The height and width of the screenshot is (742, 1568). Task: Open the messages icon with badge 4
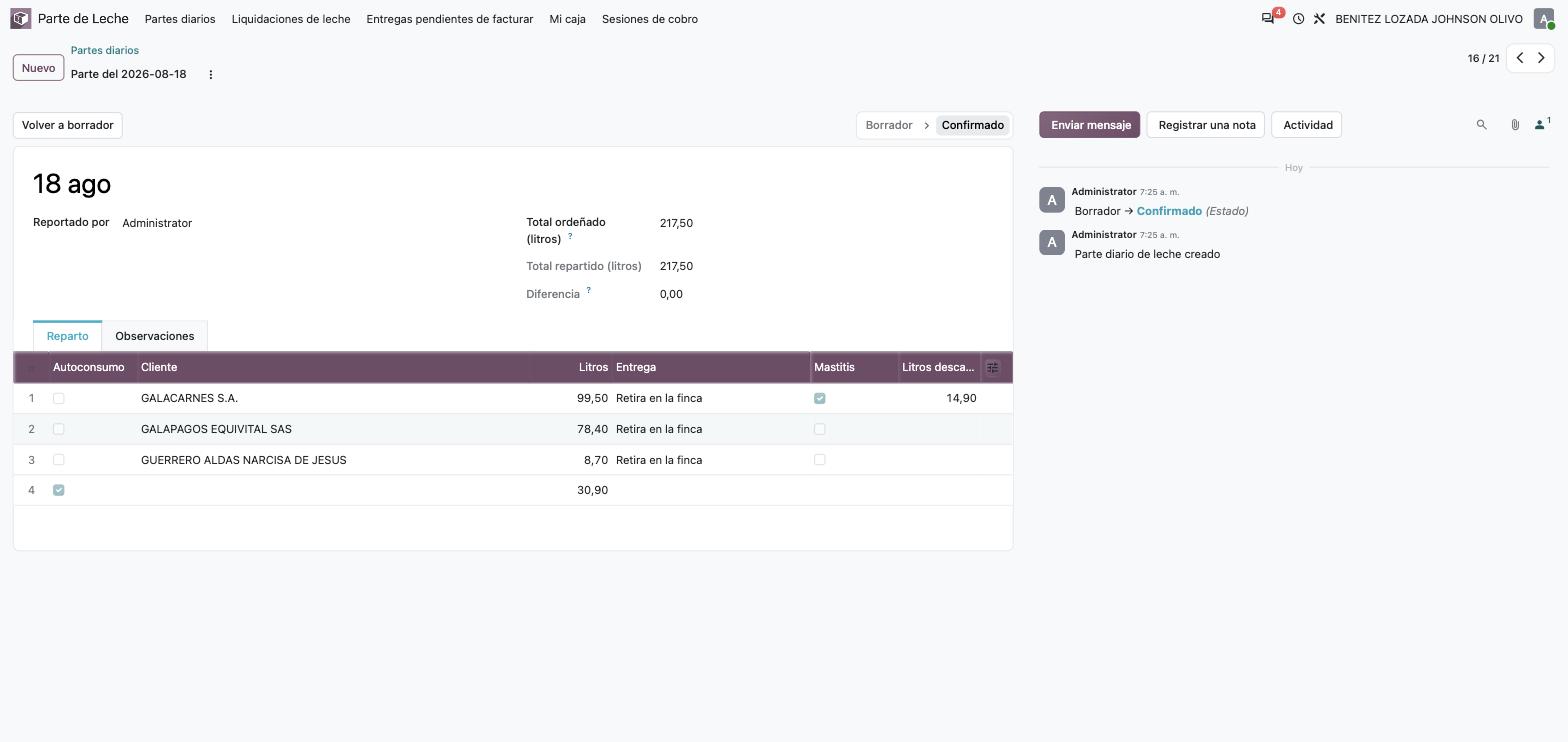tap(1268, 19)
